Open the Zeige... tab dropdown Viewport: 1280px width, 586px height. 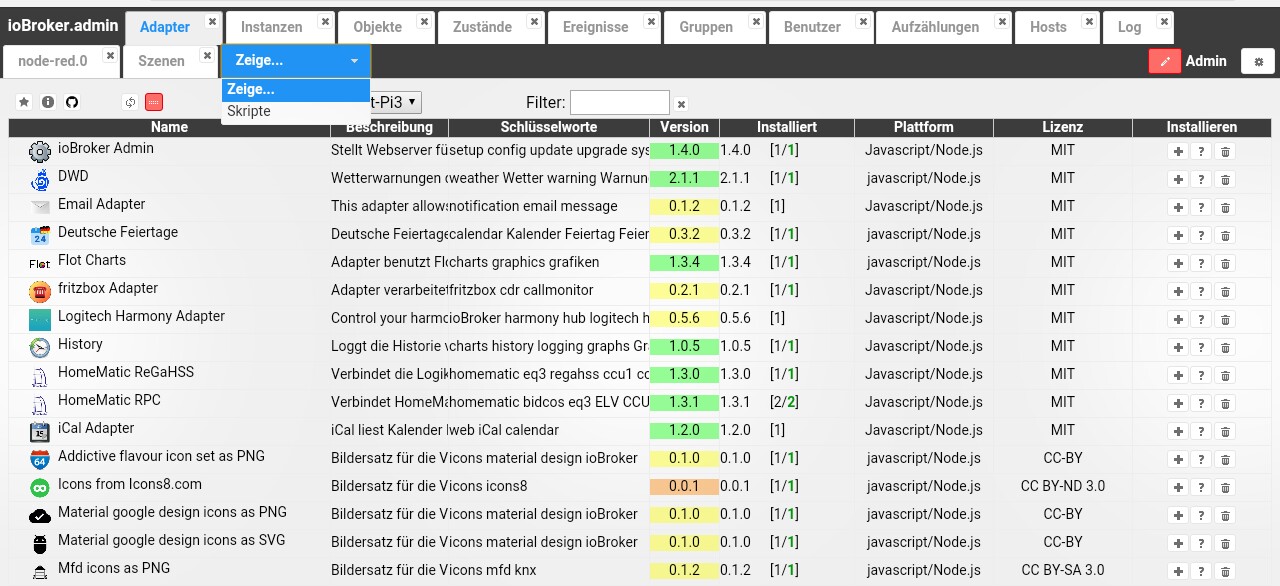[x=295, y=61]
